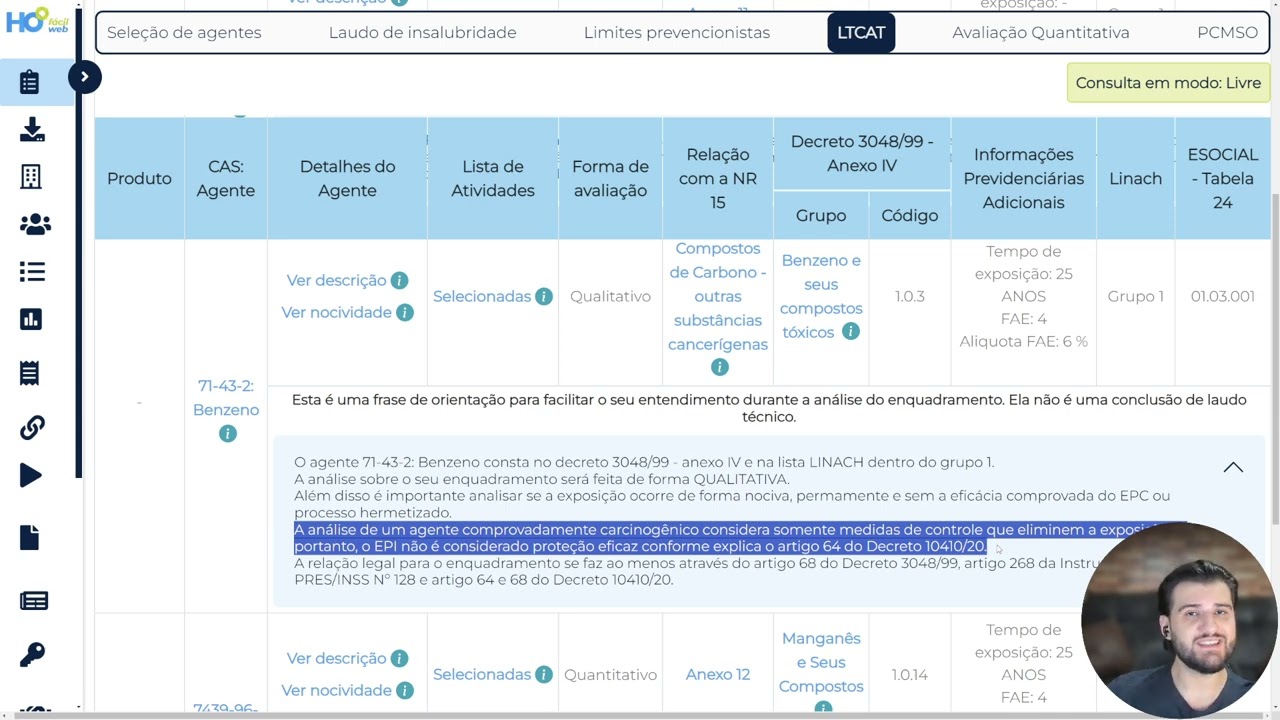The width and height of the screenshot is (1280, 720).
Task: Click info icon beside compostos tóxicos
Action: [851, 332]
